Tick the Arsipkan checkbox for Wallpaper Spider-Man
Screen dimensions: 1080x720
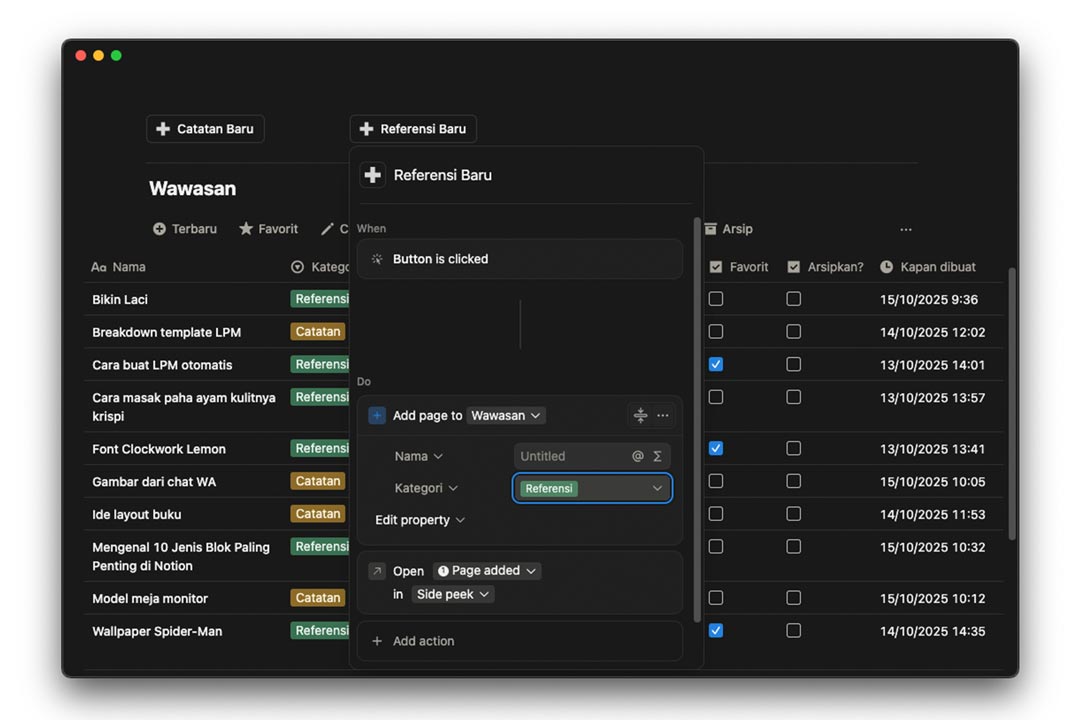[x=793, y=631]
